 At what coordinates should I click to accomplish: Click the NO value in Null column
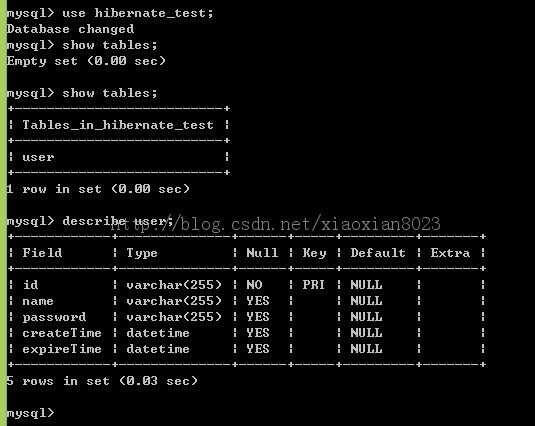pos(254,285)
